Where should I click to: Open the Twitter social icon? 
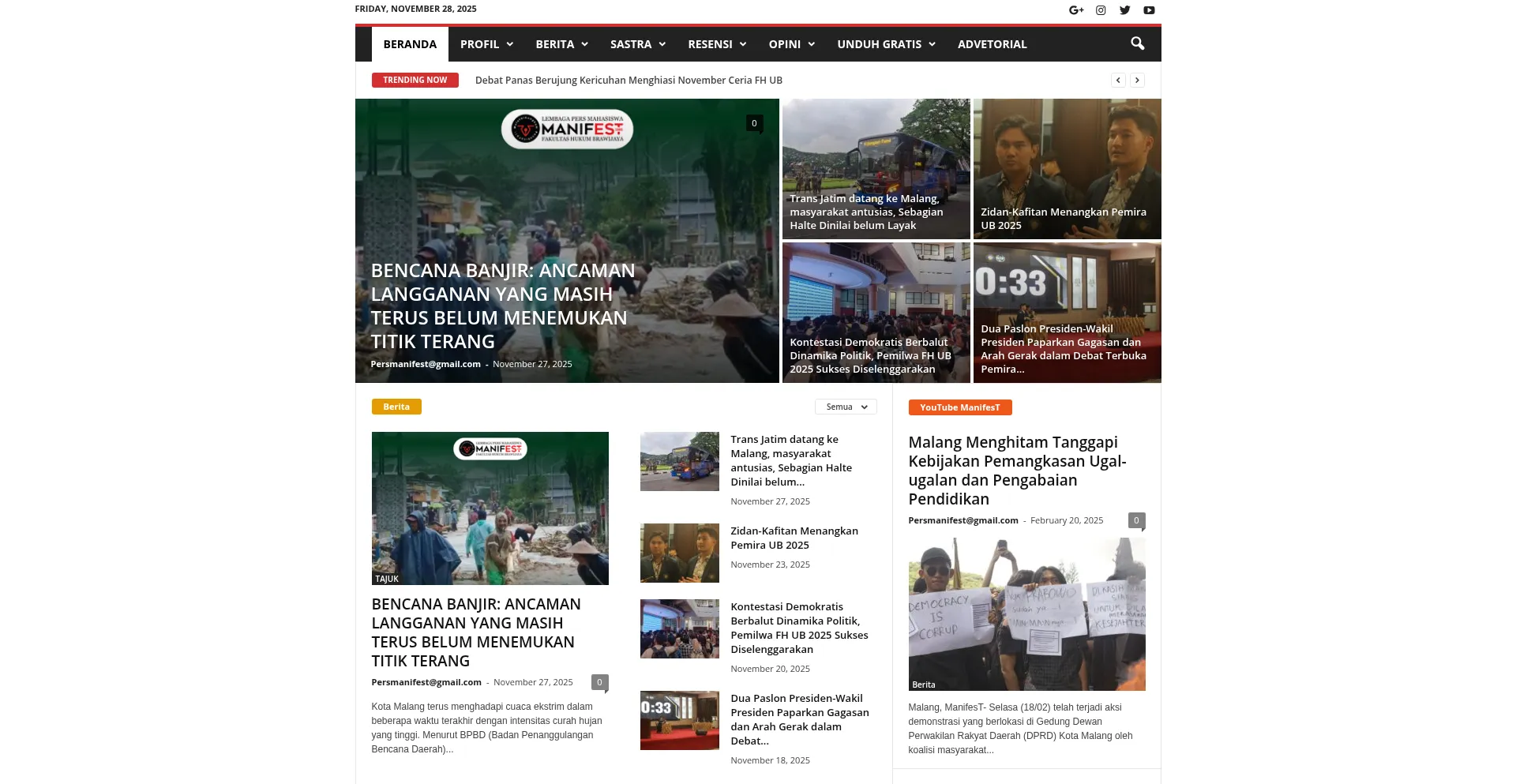1125,10
